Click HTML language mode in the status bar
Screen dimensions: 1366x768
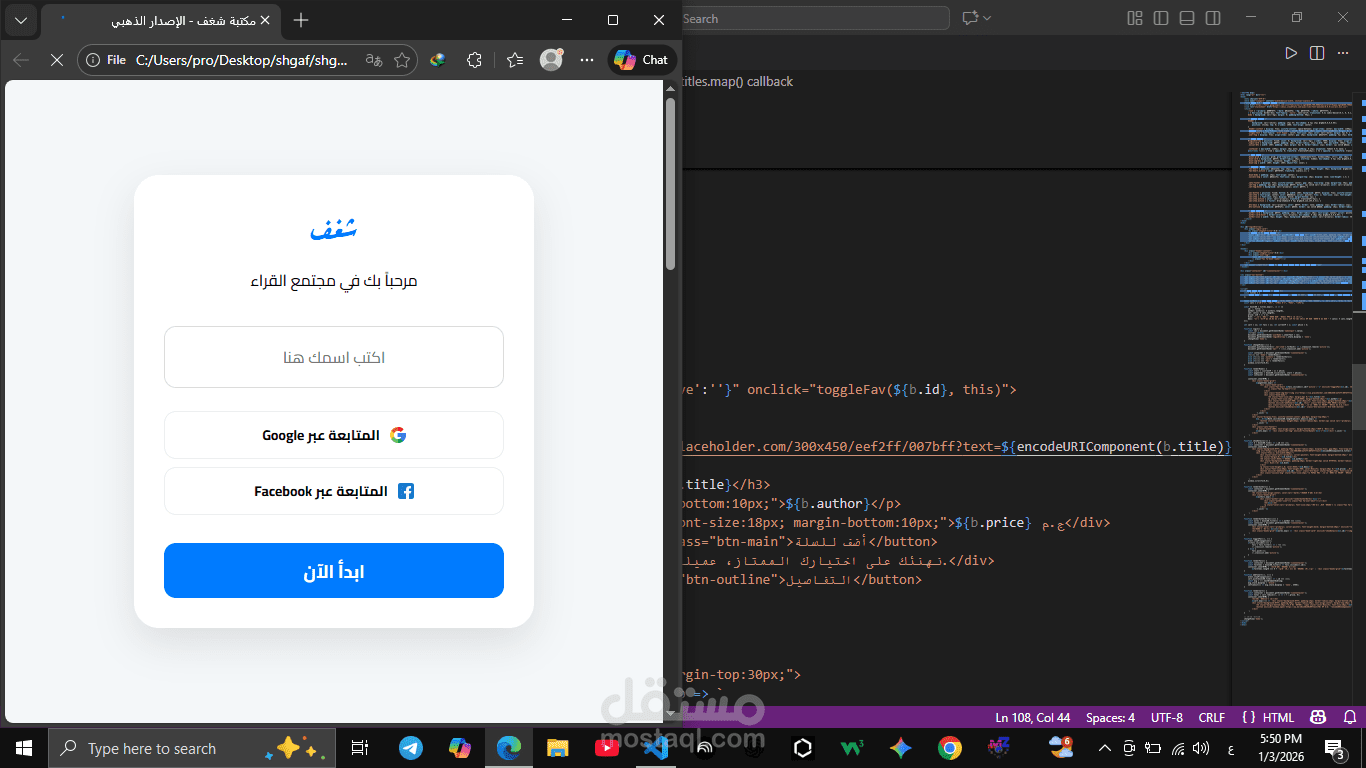point(1280,717)
